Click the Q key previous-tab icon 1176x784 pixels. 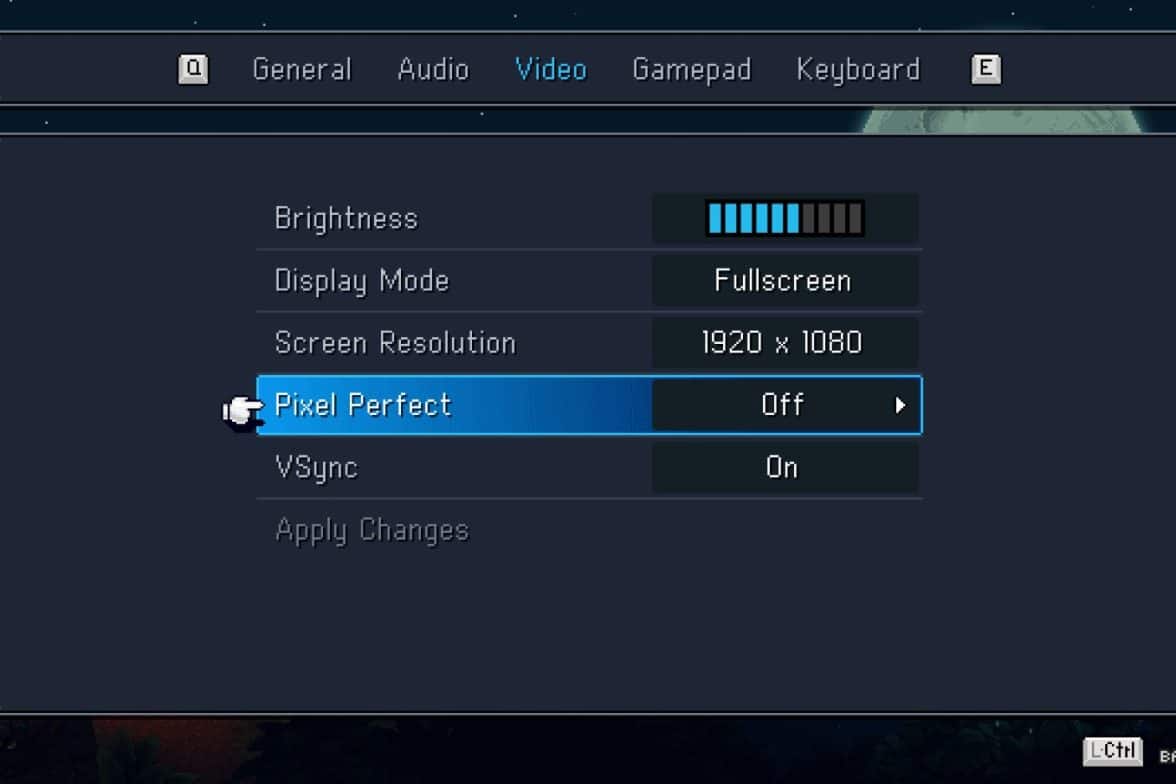pos(193,70)
